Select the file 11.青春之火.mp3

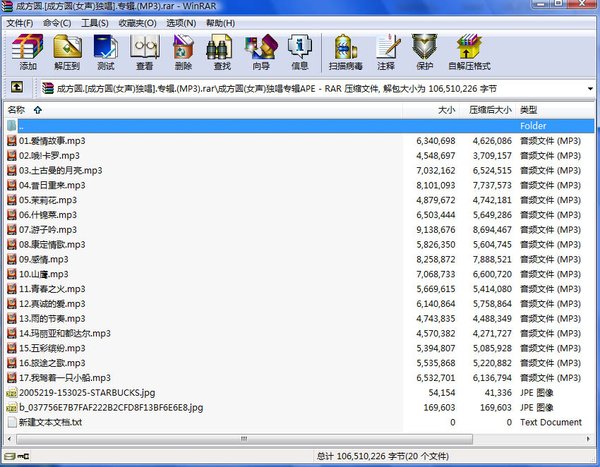(52, 289)
